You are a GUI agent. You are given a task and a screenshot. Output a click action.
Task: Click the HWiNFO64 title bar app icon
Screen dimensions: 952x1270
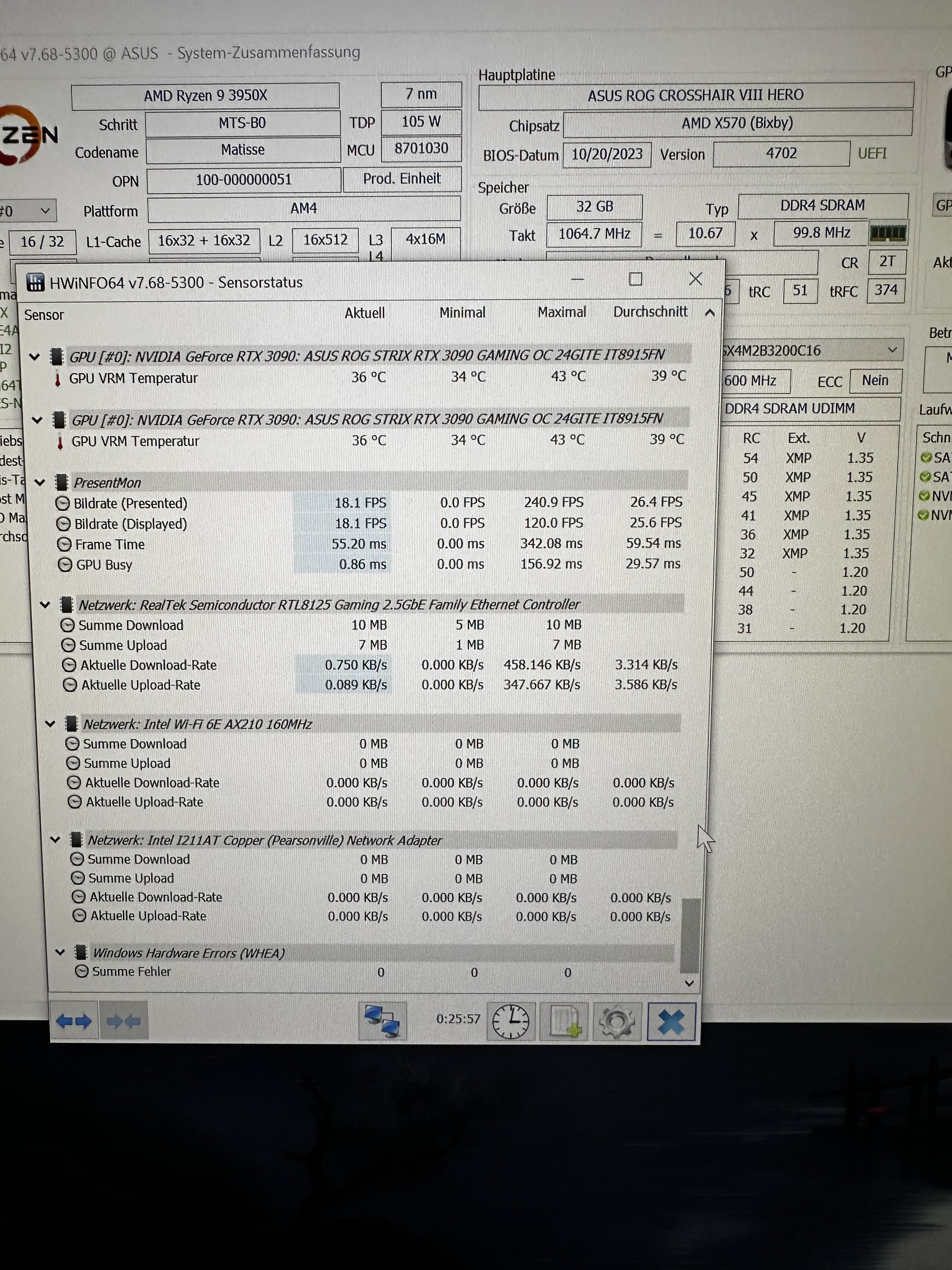click(x=36, y=282)
